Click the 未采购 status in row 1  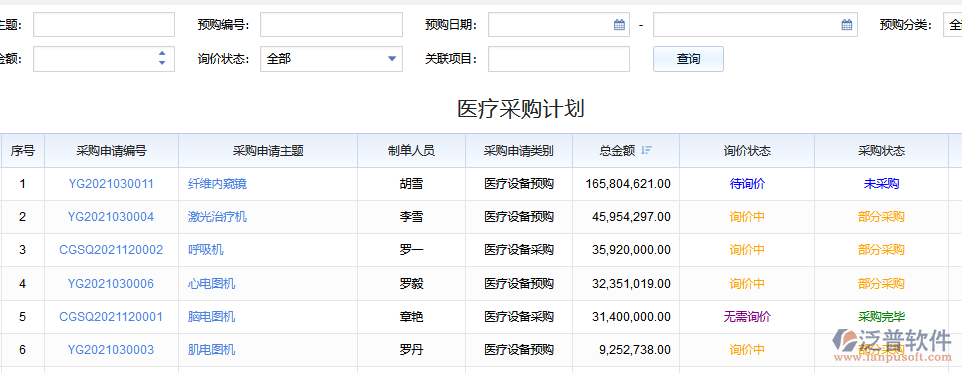[882, 183]
